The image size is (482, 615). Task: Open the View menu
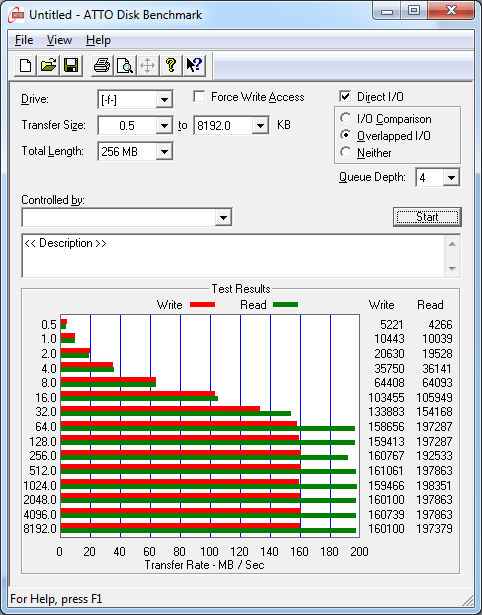tap(59, 40)
